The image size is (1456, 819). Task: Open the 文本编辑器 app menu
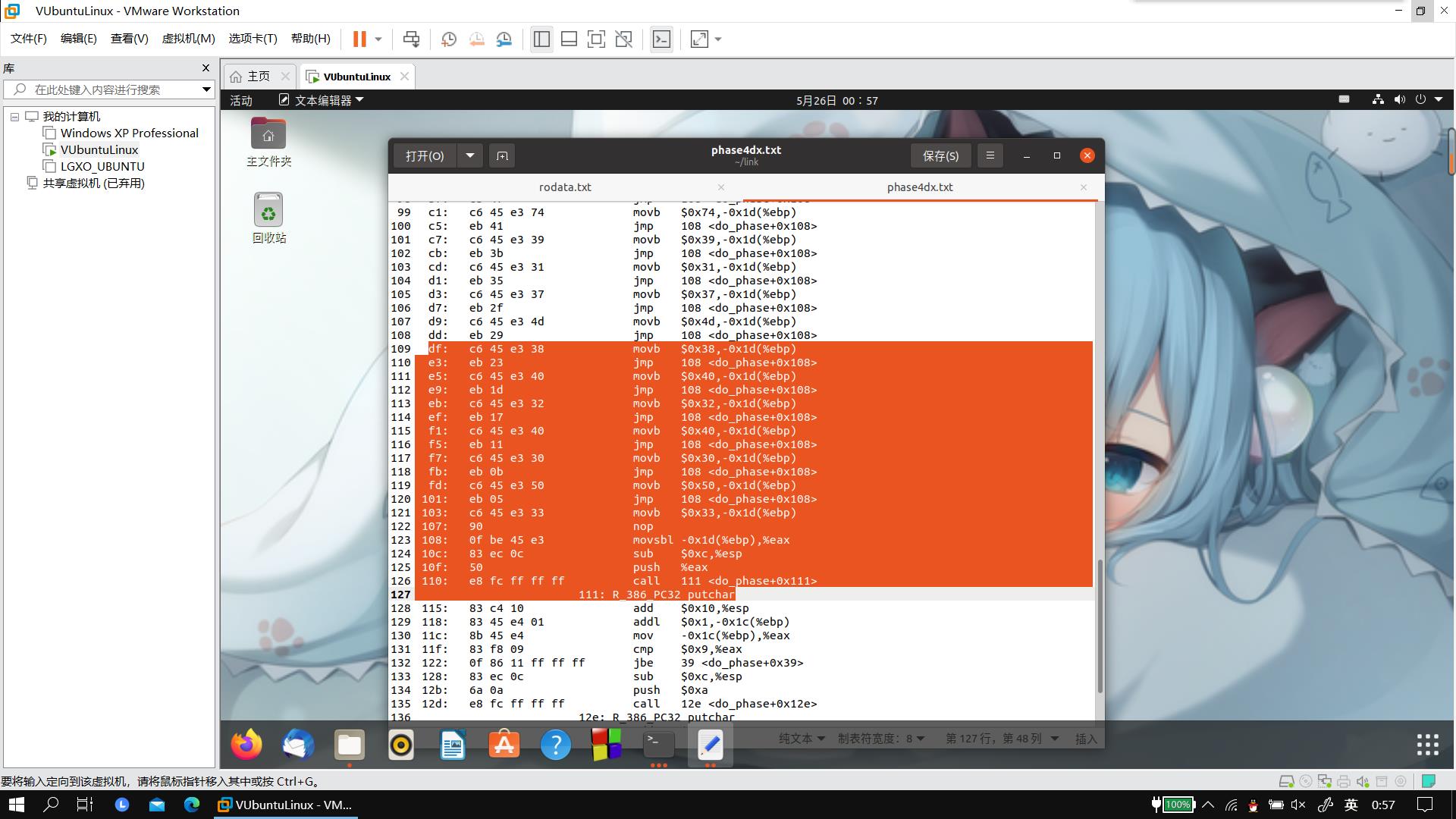322,100
